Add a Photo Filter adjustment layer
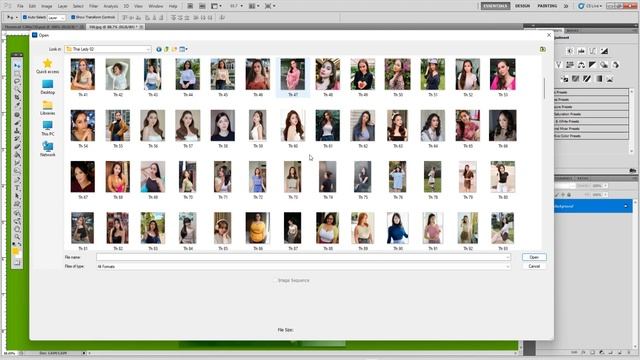The height and width of the screenshot is (360, 640). tap(604, 65)
